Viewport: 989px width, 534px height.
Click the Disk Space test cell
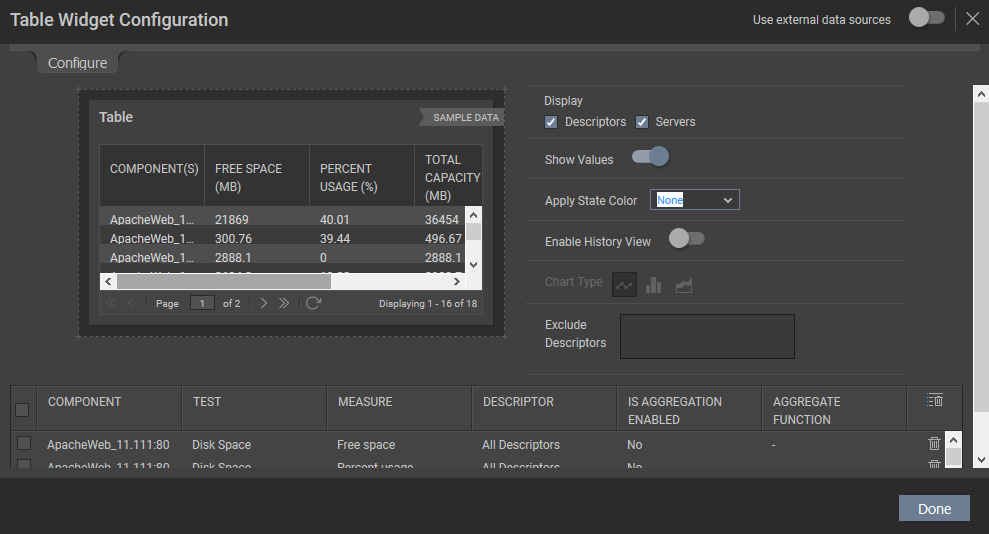(221, 444)
